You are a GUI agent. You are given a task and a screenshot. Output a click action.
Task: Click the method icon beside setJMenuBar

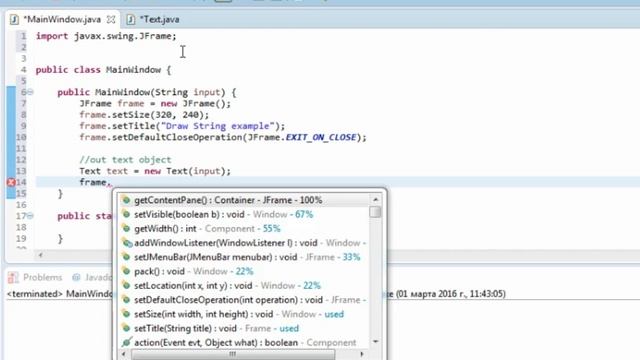tap(127, 257)
